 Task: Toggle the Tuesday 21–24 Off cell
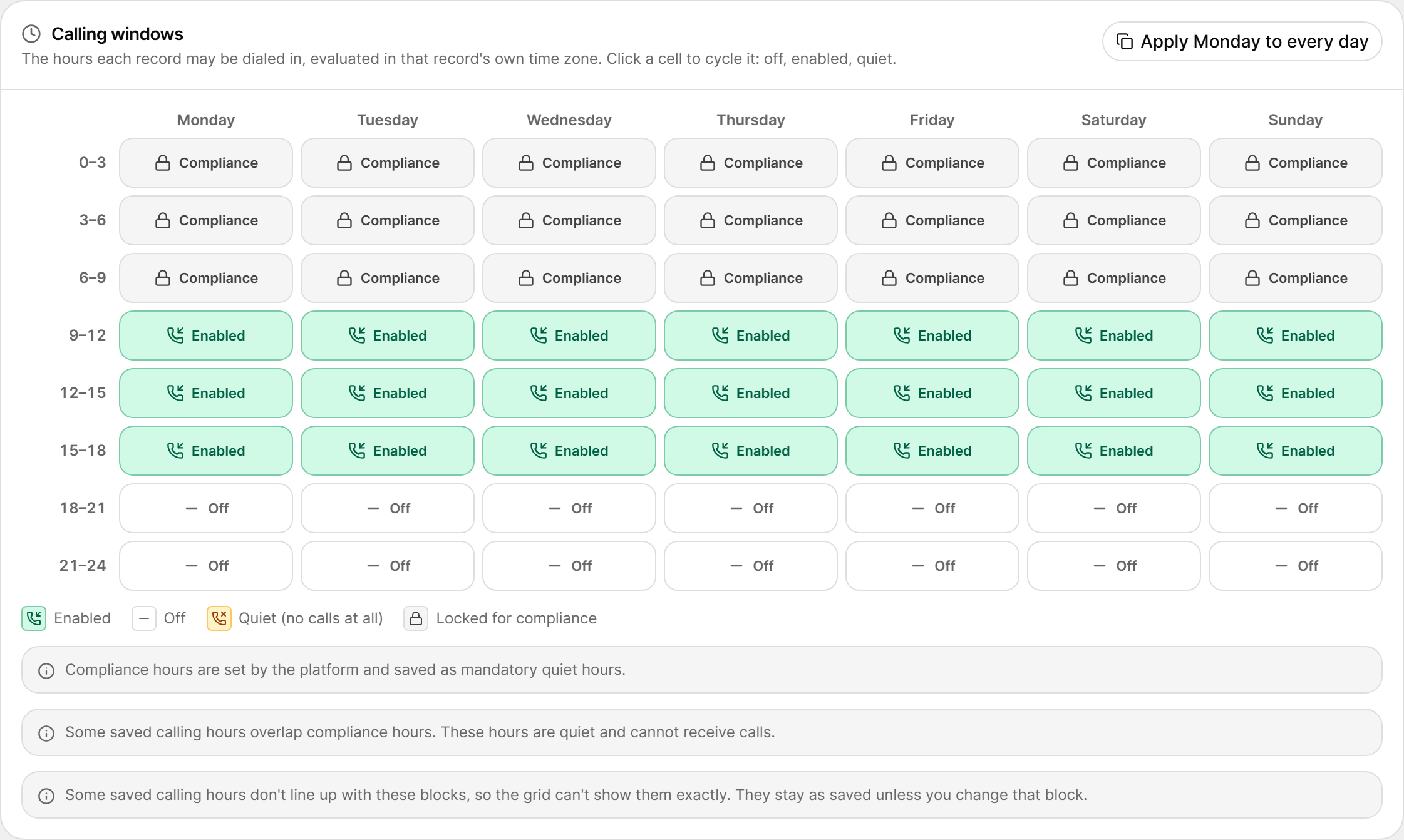click(388, 566)
